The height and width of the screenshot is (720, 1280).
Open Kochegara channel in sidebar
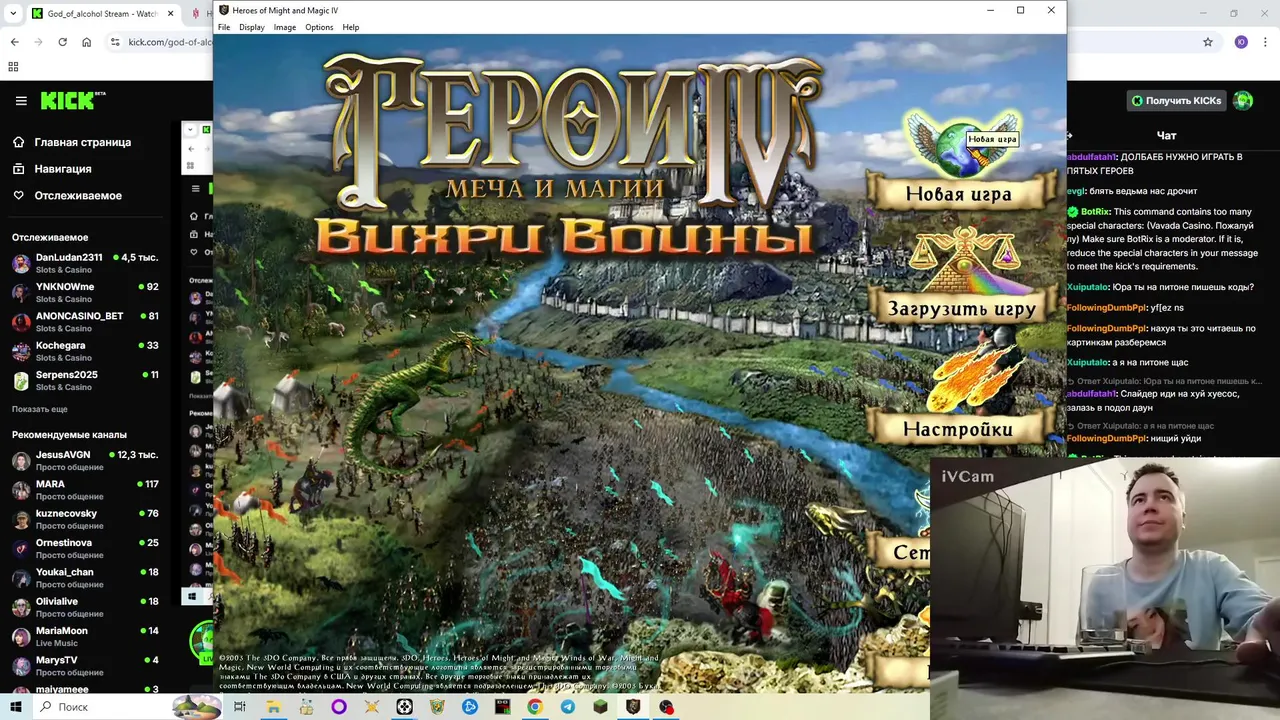coord(85,351)
